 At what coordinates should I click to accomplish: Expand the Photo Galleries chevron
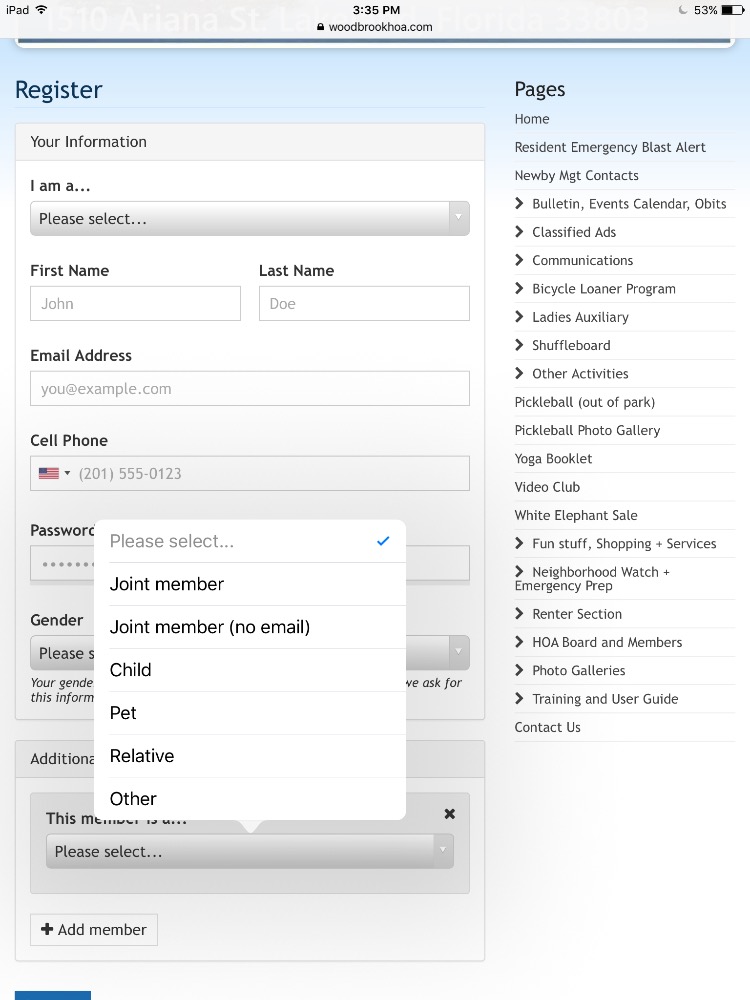pos(519,670)
